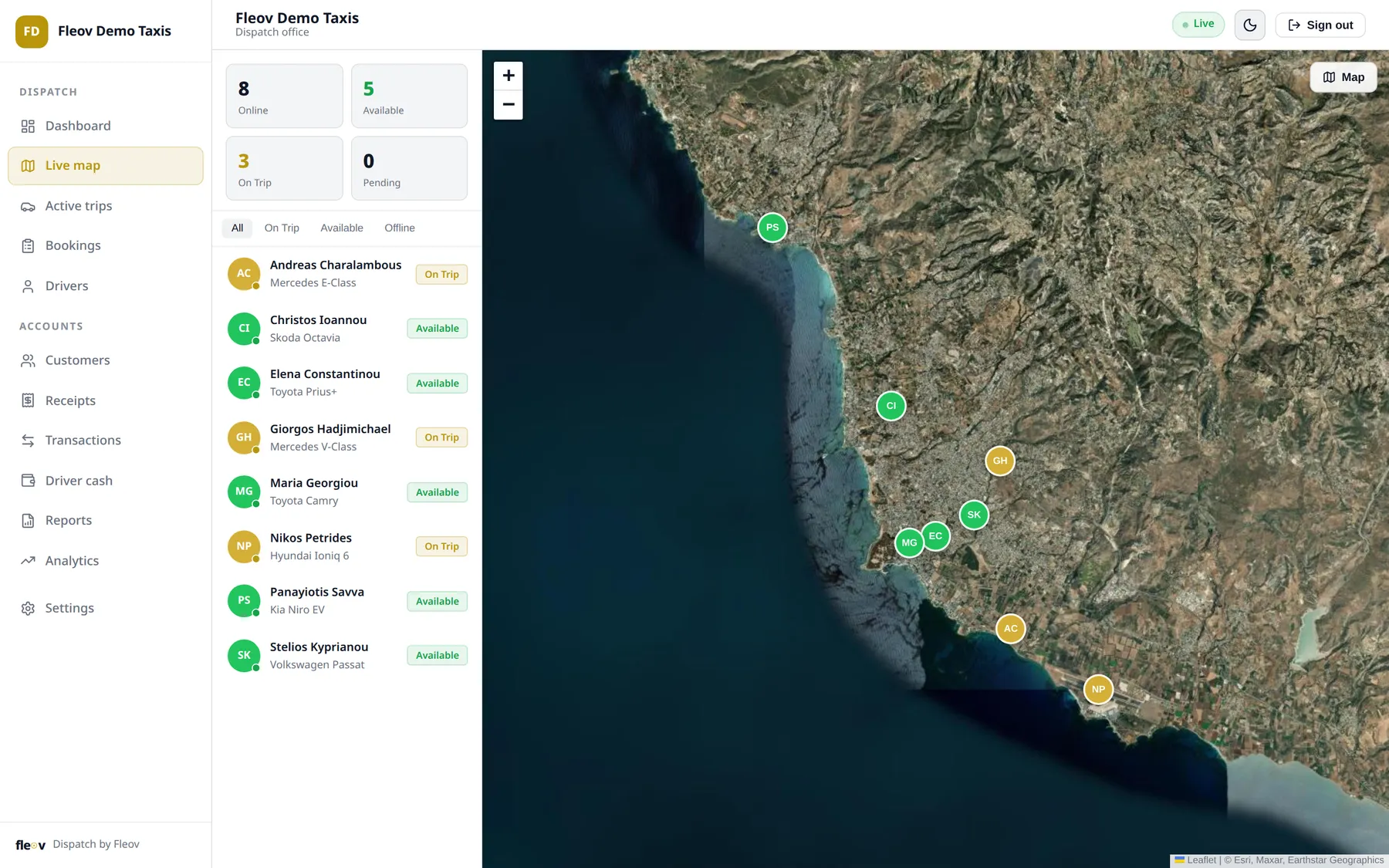Choose Nikos Petrides from the driver list
1389x868 pixels.
[x=347, y=546]
